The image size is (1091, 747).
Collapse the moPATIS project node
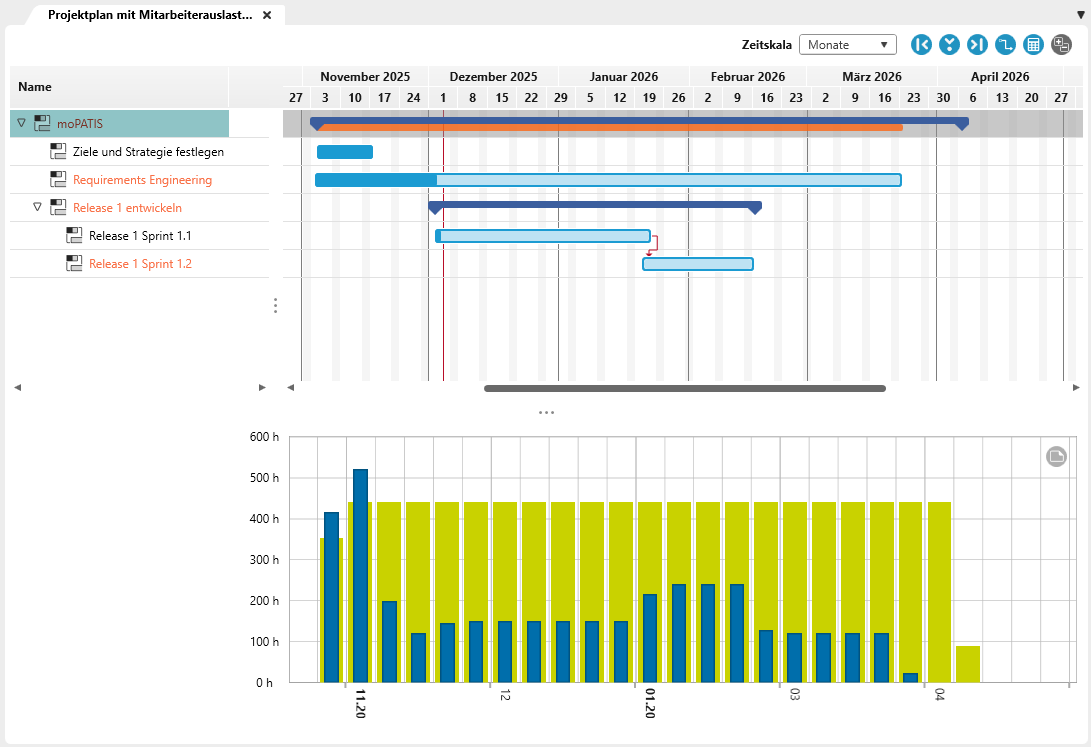click(22, 123)
